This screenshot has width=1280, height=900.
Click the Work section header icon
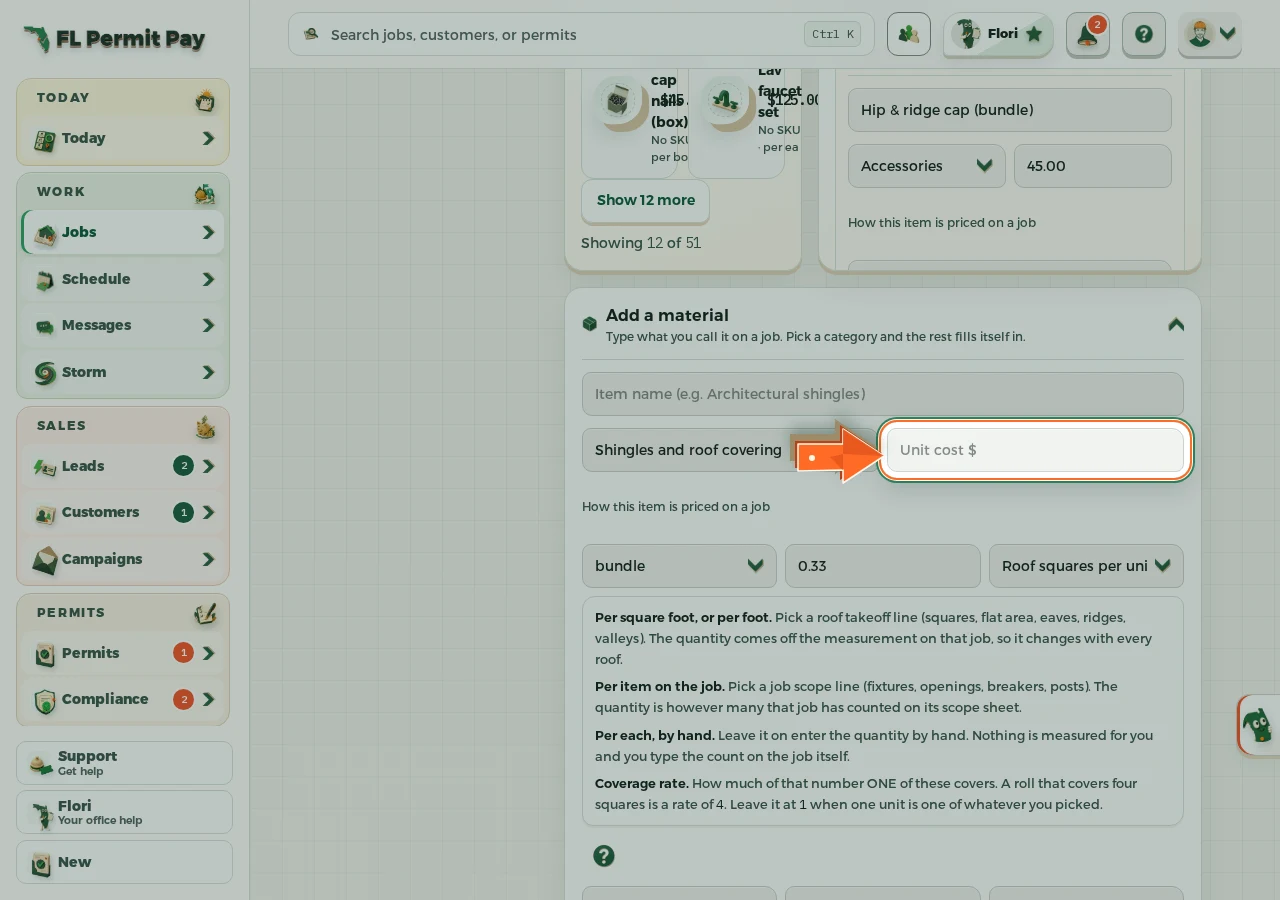205,193
